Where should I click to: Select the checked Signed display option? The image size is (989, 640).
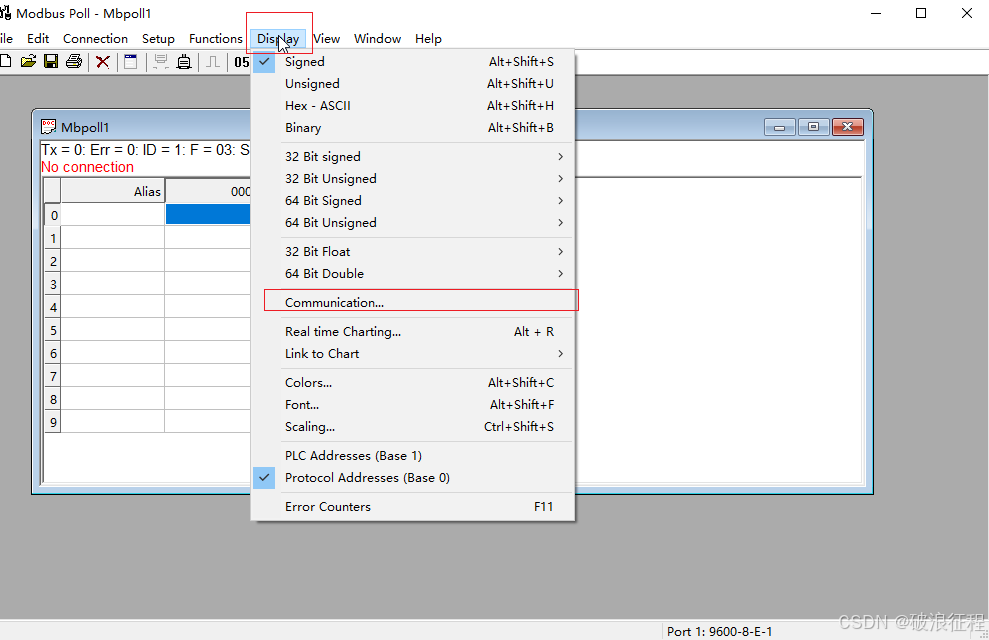pos(413,62)
